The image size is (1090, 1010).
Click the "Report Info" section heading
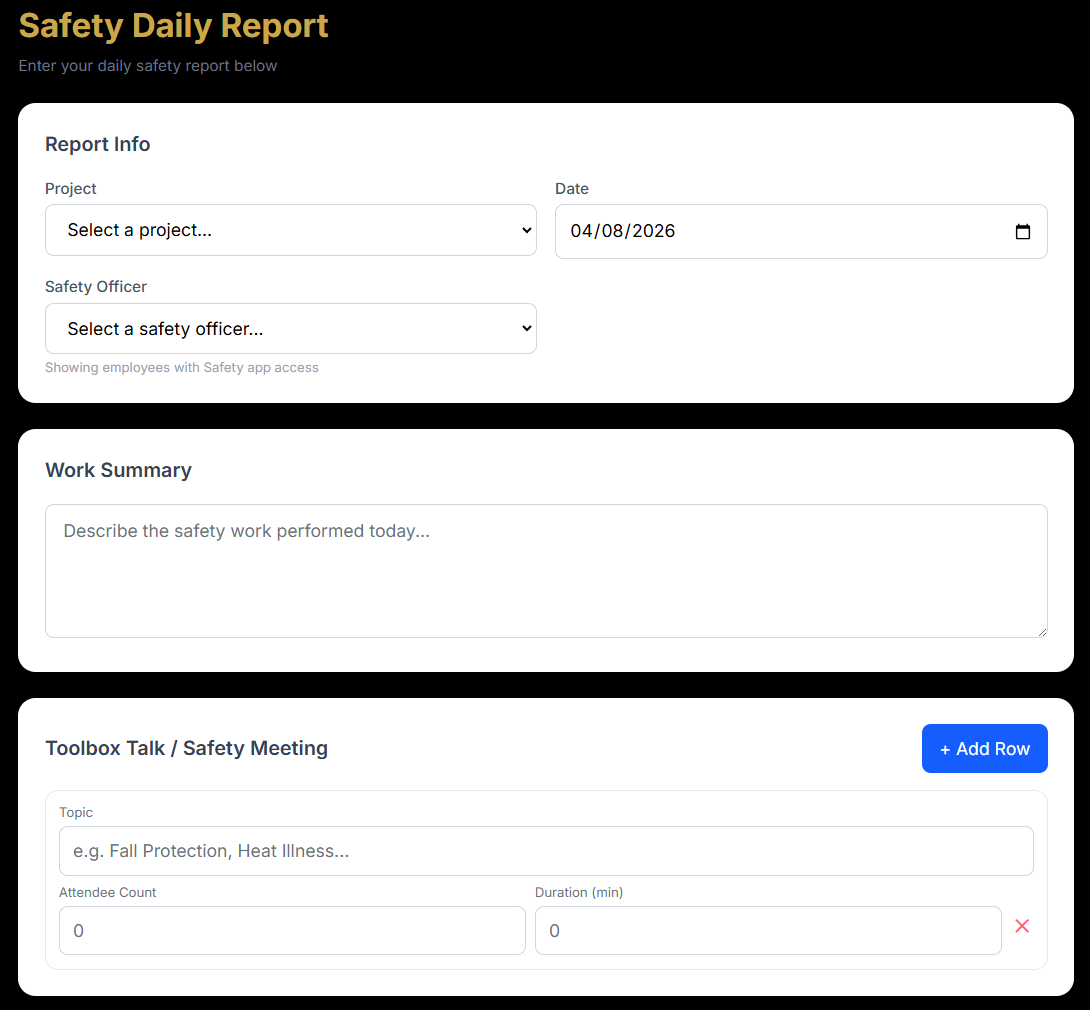[97, 144]
